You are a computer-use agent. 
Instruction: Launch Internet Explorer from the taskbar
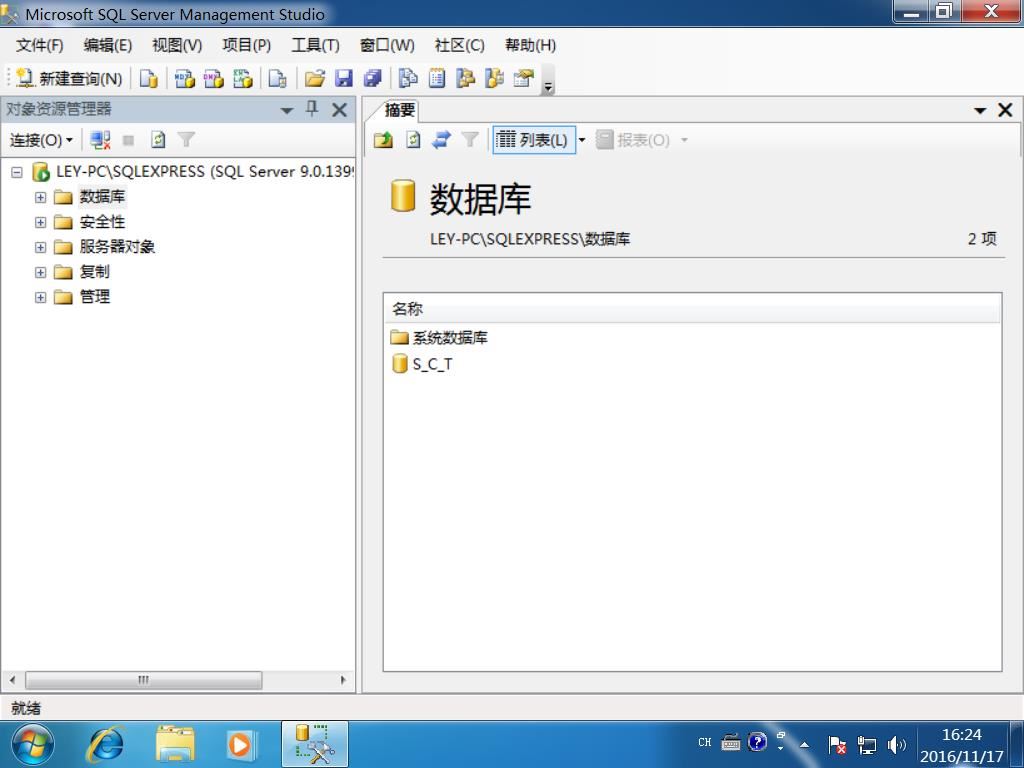[105, 744]
